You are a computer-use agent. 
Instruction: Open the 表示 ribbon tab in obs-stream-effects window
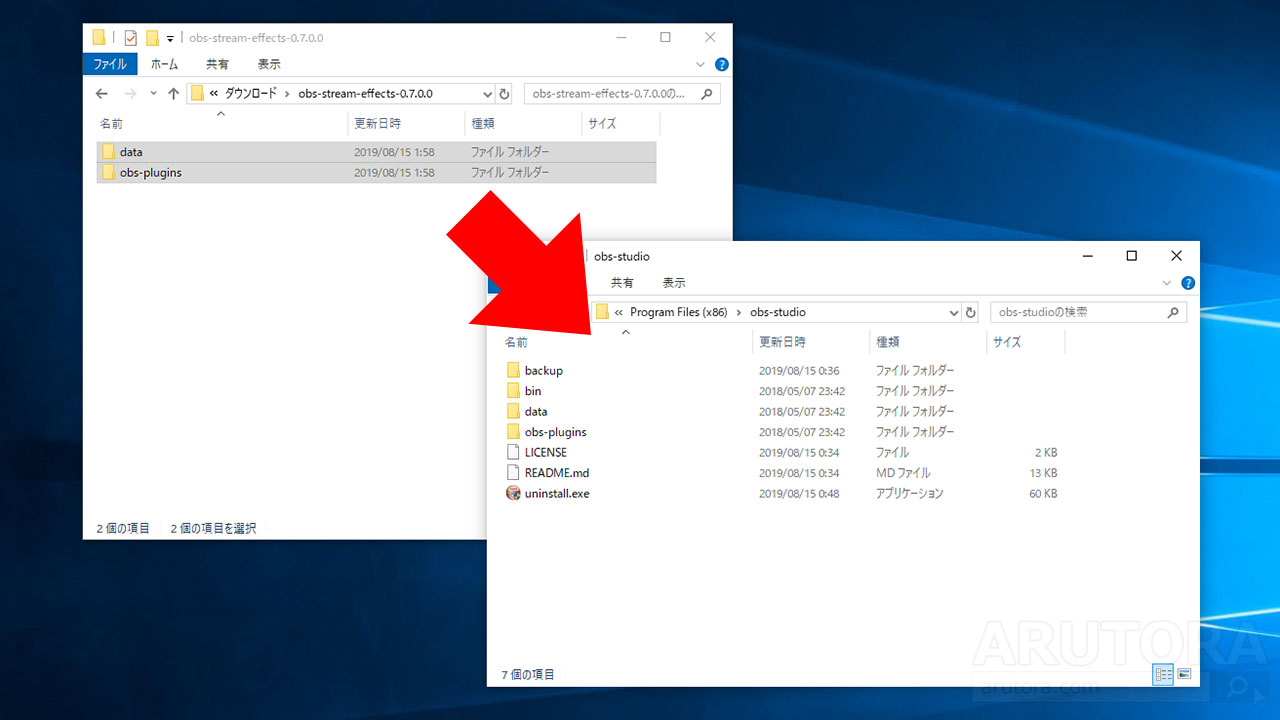click(269, 64)
